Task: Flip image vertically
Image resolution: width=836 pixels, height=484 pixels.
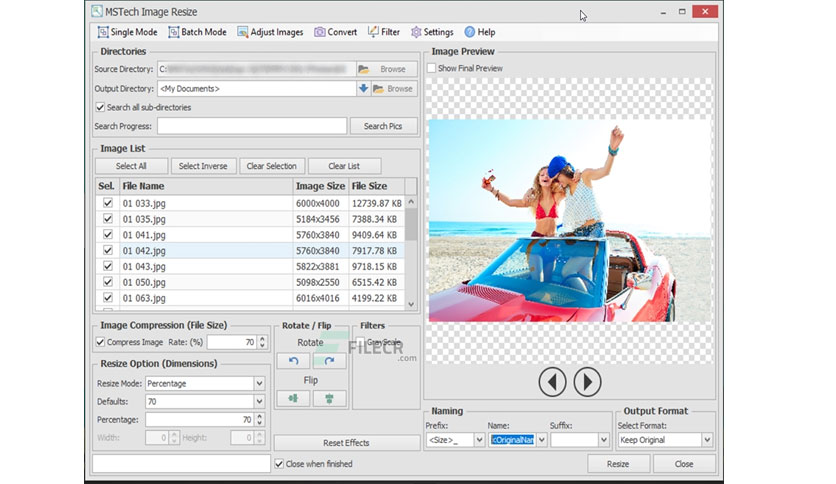Action: 329,399
